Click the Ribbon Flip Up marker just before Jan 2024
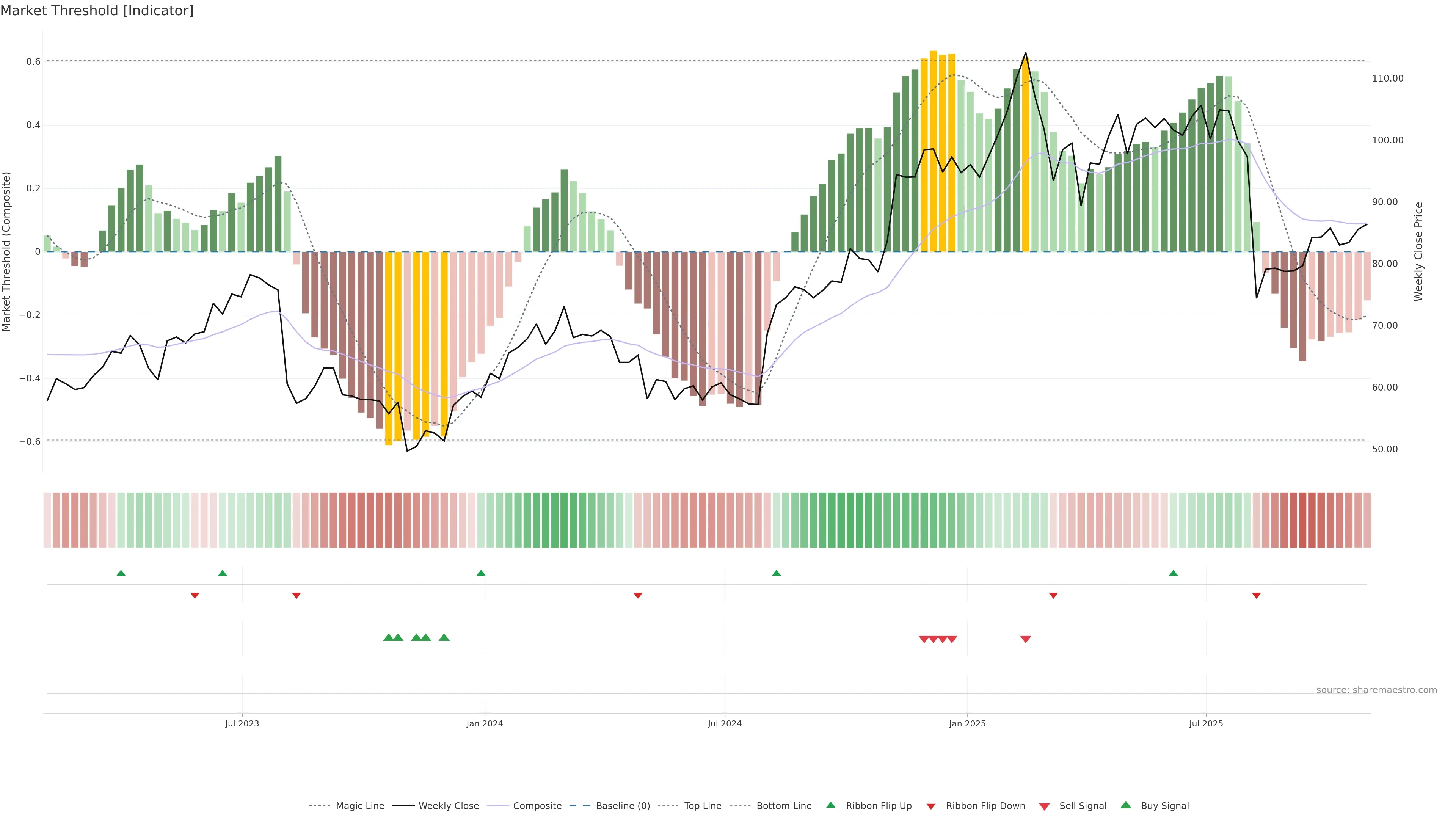The image size is (1456, 819). point(481,573)
